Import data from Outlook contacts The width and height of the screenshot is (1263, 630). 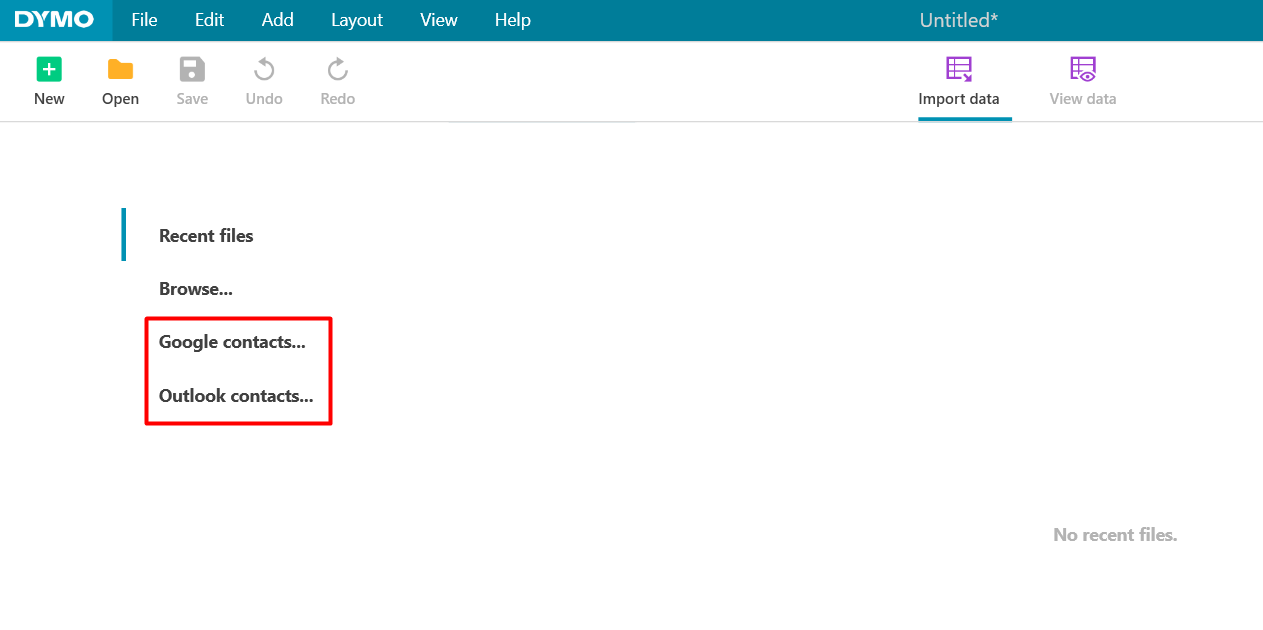click(235, 395)
